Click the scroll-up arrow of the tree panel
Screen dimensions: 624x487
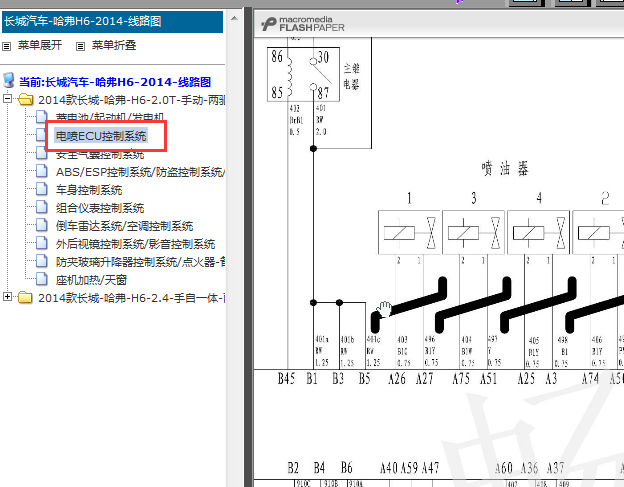(234, 18)
